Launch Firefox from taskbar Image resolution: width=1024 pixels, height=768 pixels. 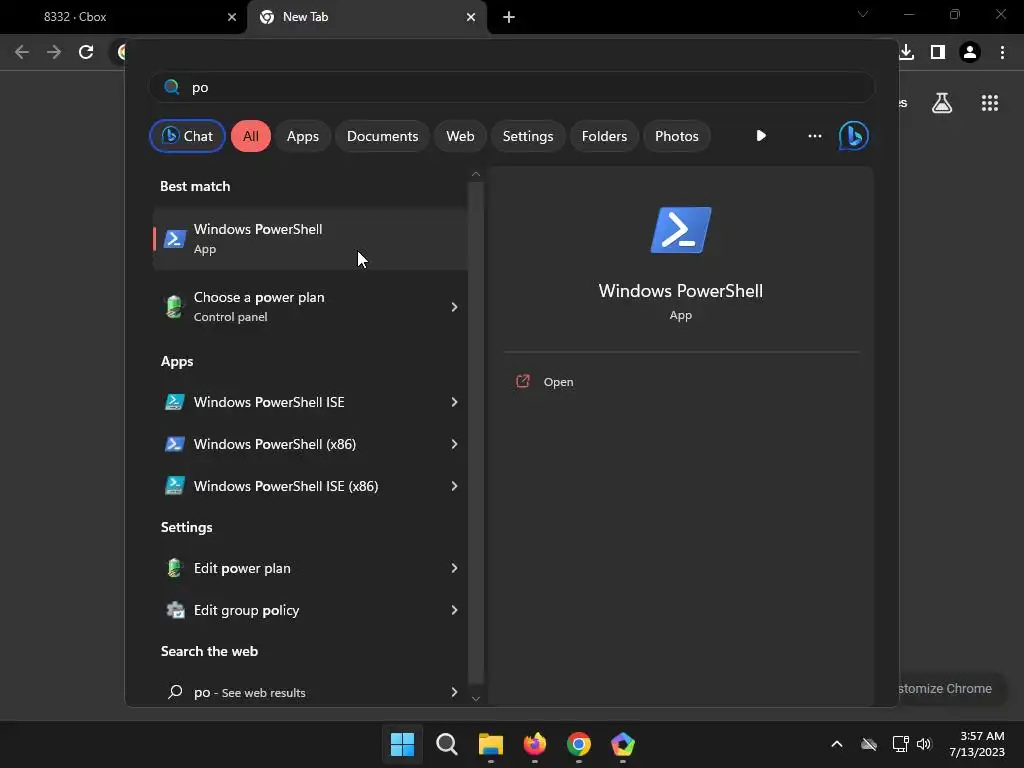[535, 744]
